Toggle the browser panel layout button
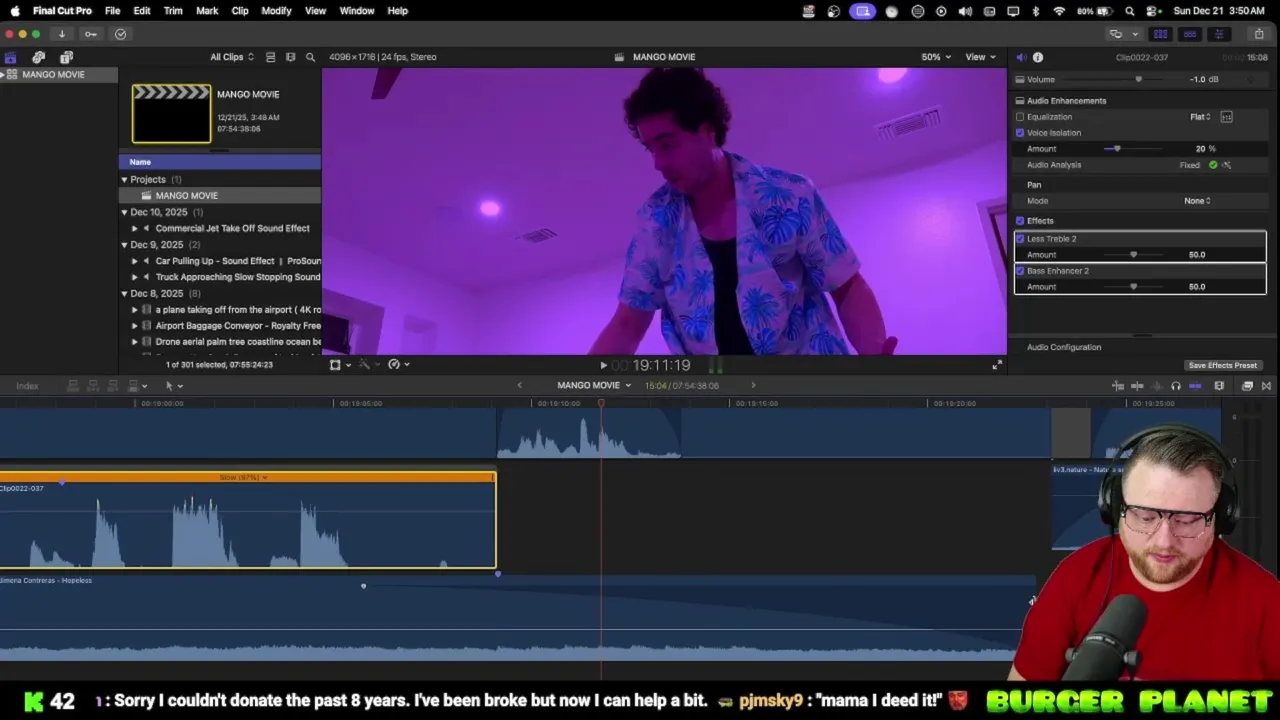Image resolution: width=1280 pixels, height=720 pixels. [1161, 34]
